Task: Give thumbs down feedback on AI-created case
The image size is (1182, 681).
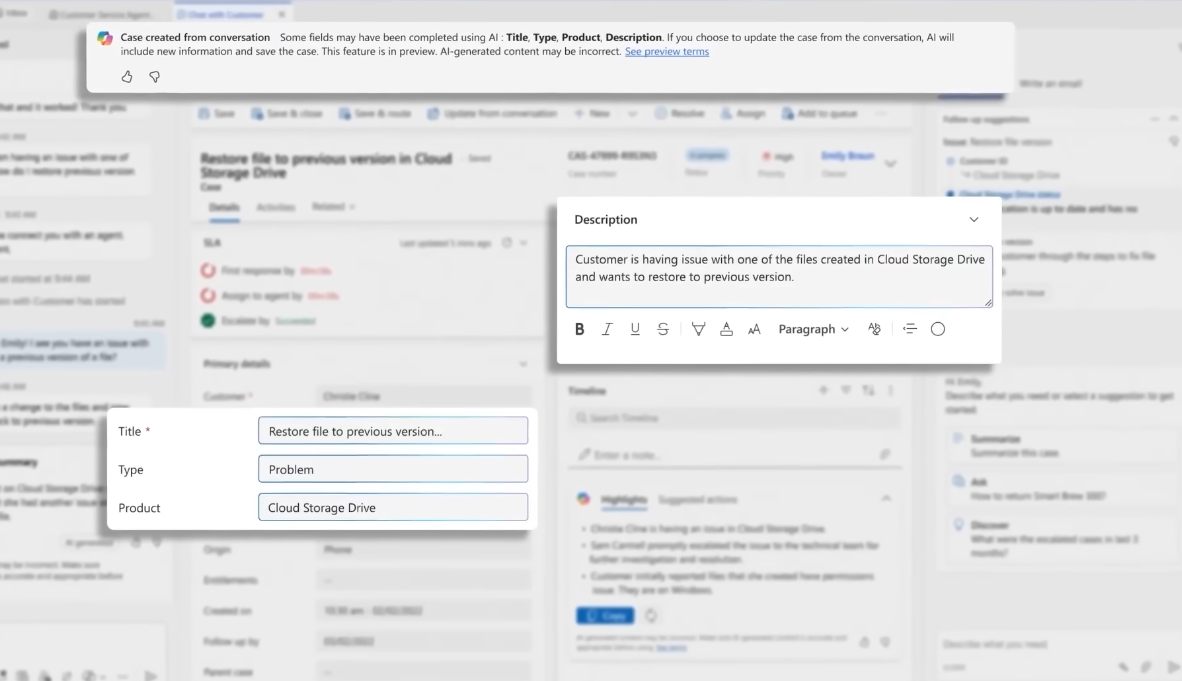Action: tap(155, 77)
